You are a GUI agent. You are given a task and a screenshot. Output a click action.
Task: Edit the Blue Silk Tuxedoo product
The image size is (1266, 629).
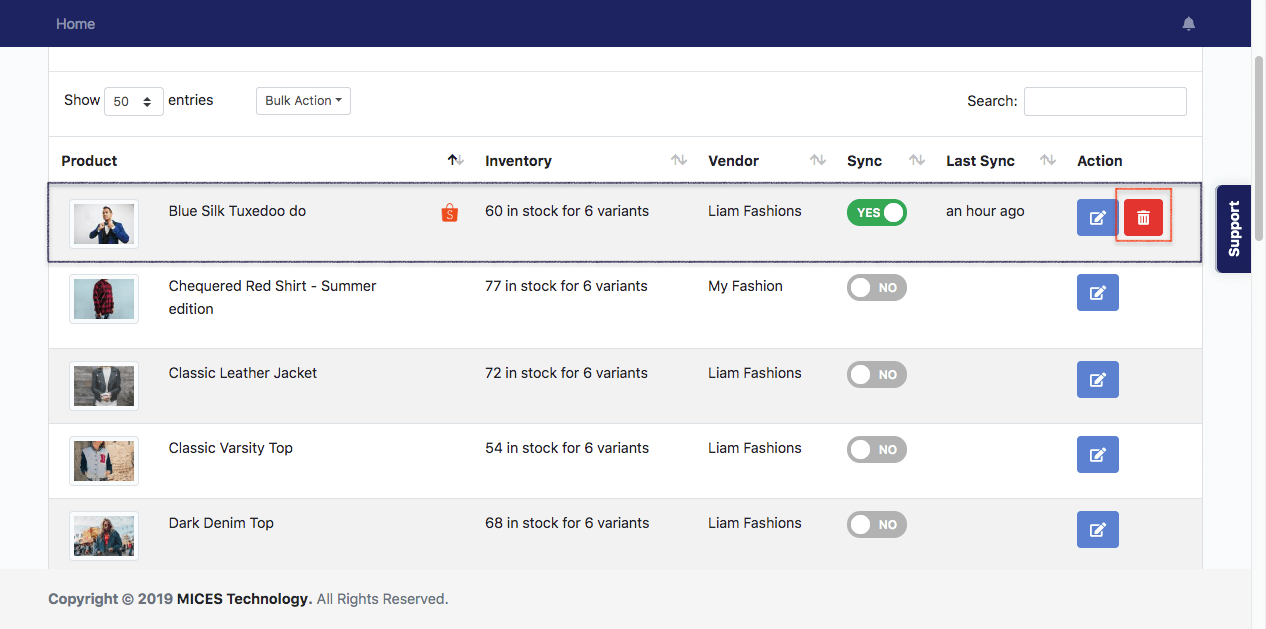point(1097,218)
